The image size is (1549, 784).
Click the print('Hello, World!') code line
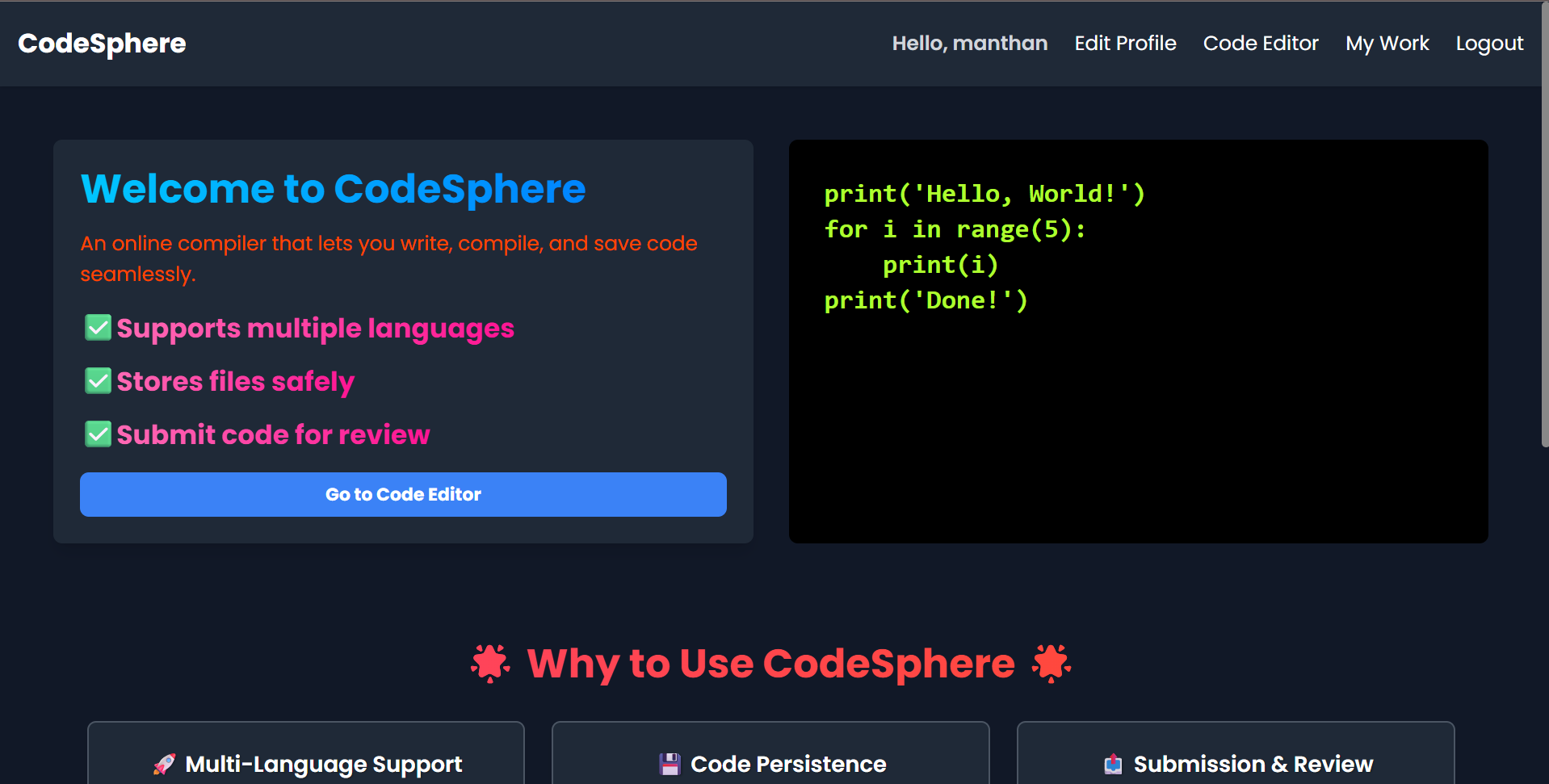984,194
